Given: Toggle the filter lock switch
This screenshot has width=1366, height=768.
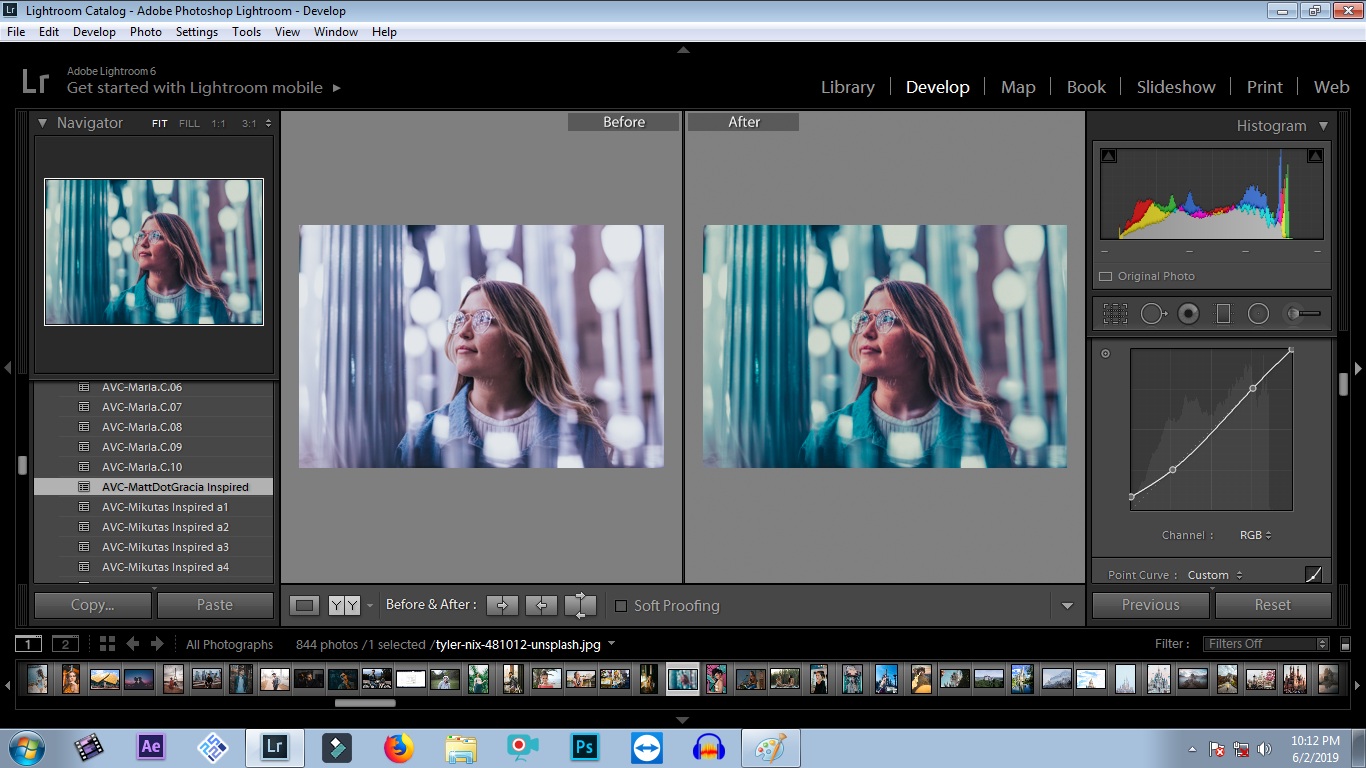Looking at the screenshot, I should [x=1345, y=645].
